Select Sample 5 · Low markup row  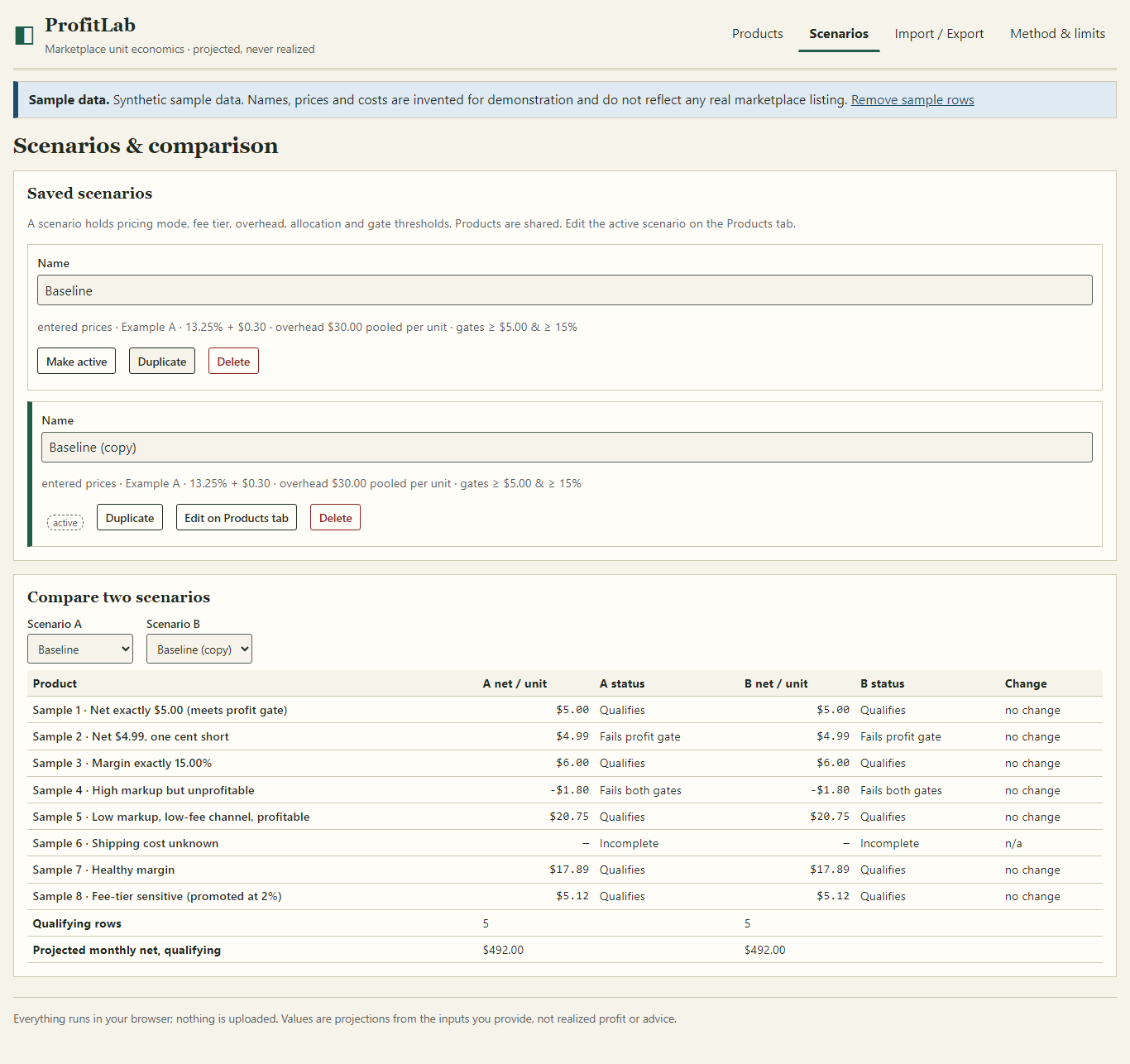(x=565, y=817)
